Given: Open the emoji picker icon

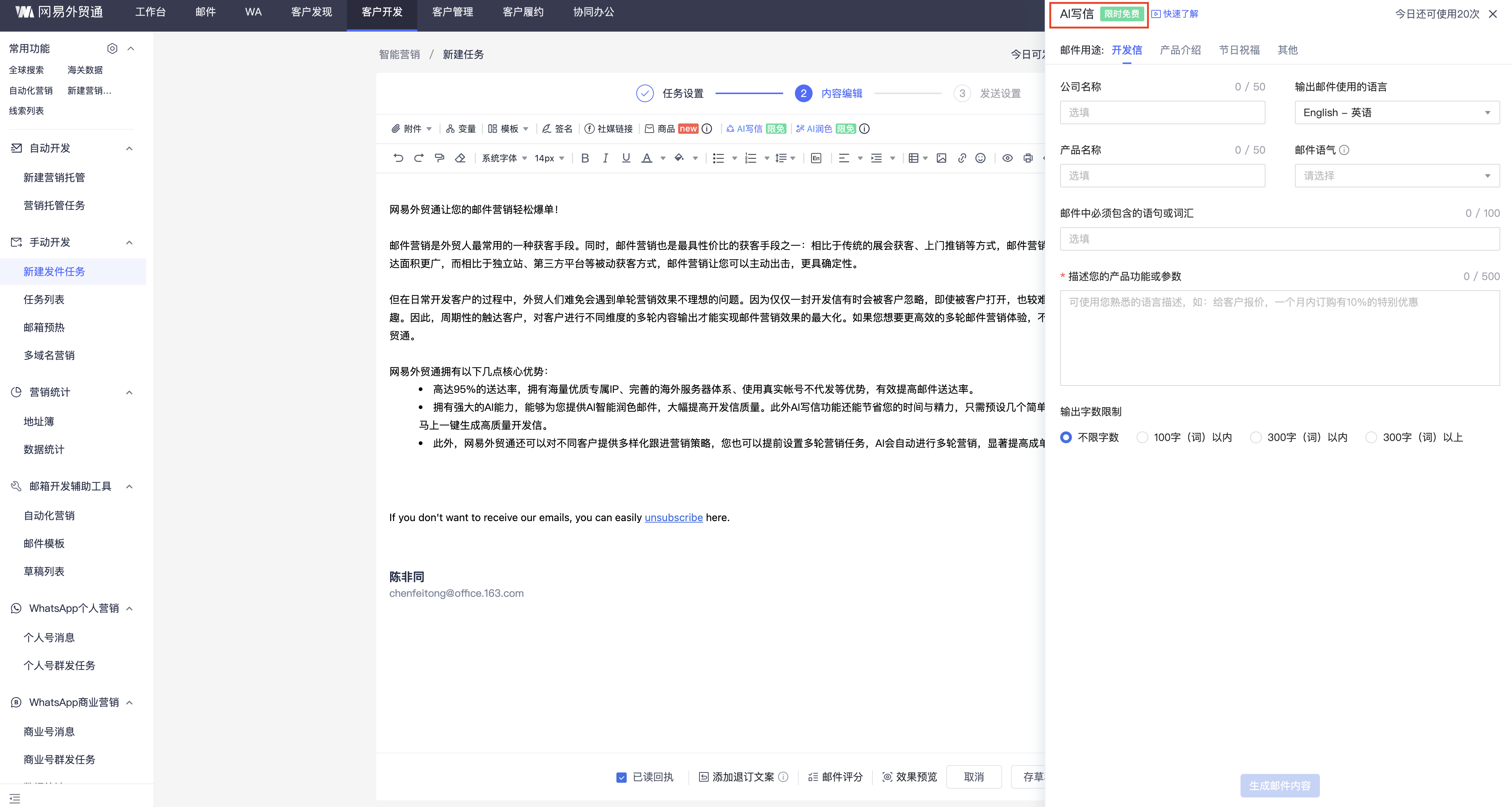Looking at the screenshot, I should (x=980, y=158).
